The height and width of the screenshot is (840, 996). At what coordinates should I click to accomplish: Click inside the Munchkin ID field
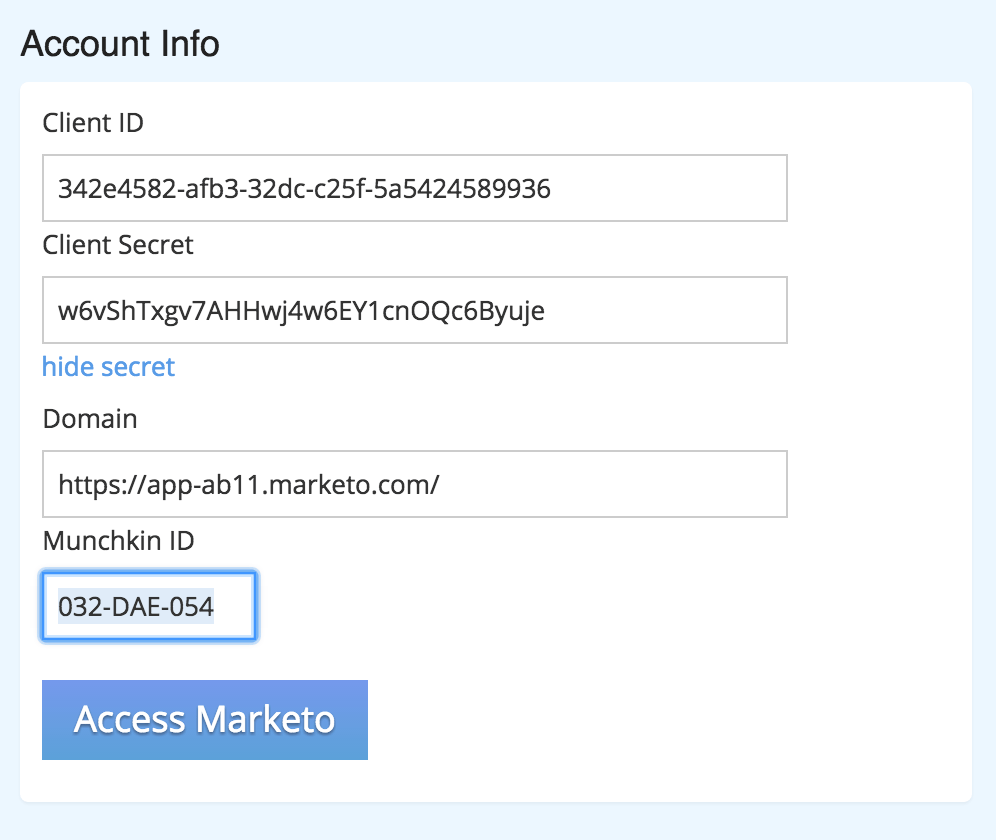(149, 606)
